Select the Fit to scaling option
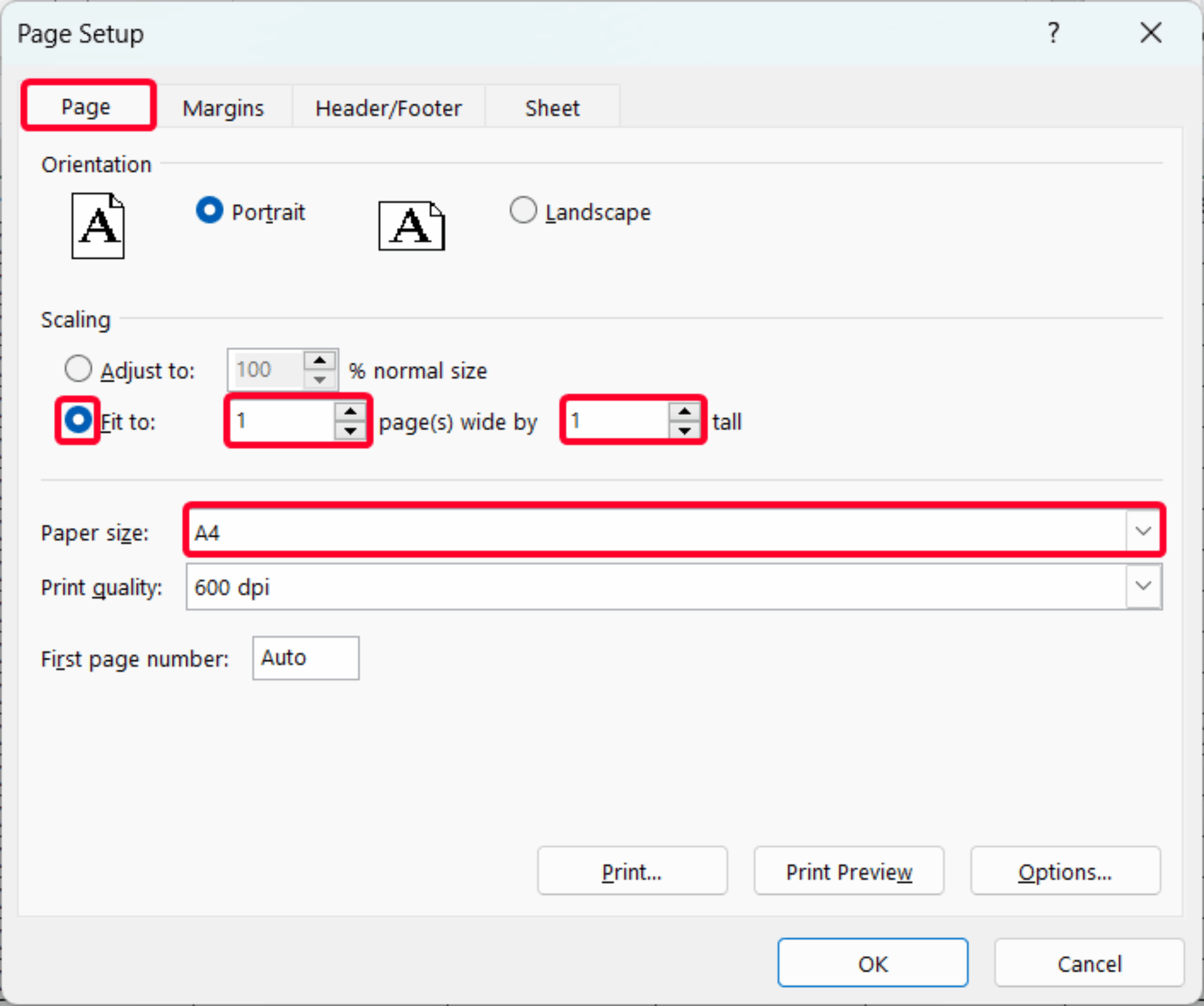 click(x=77, y=421)
